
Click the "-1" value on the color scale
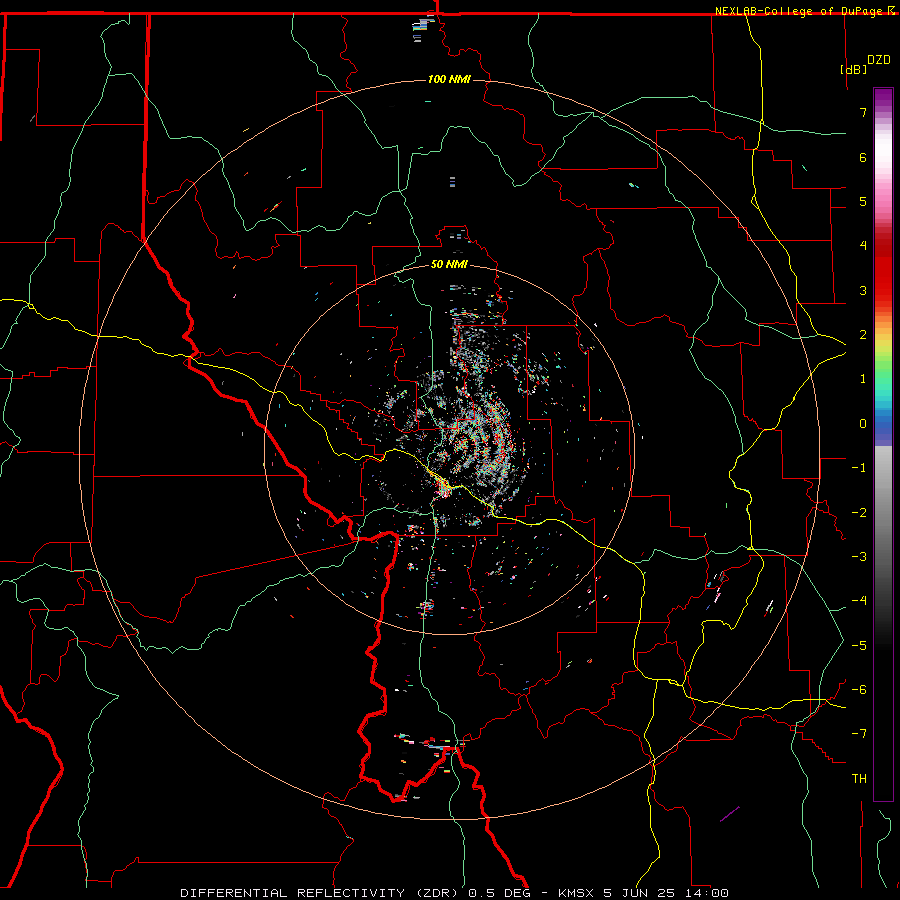[859, 468]
